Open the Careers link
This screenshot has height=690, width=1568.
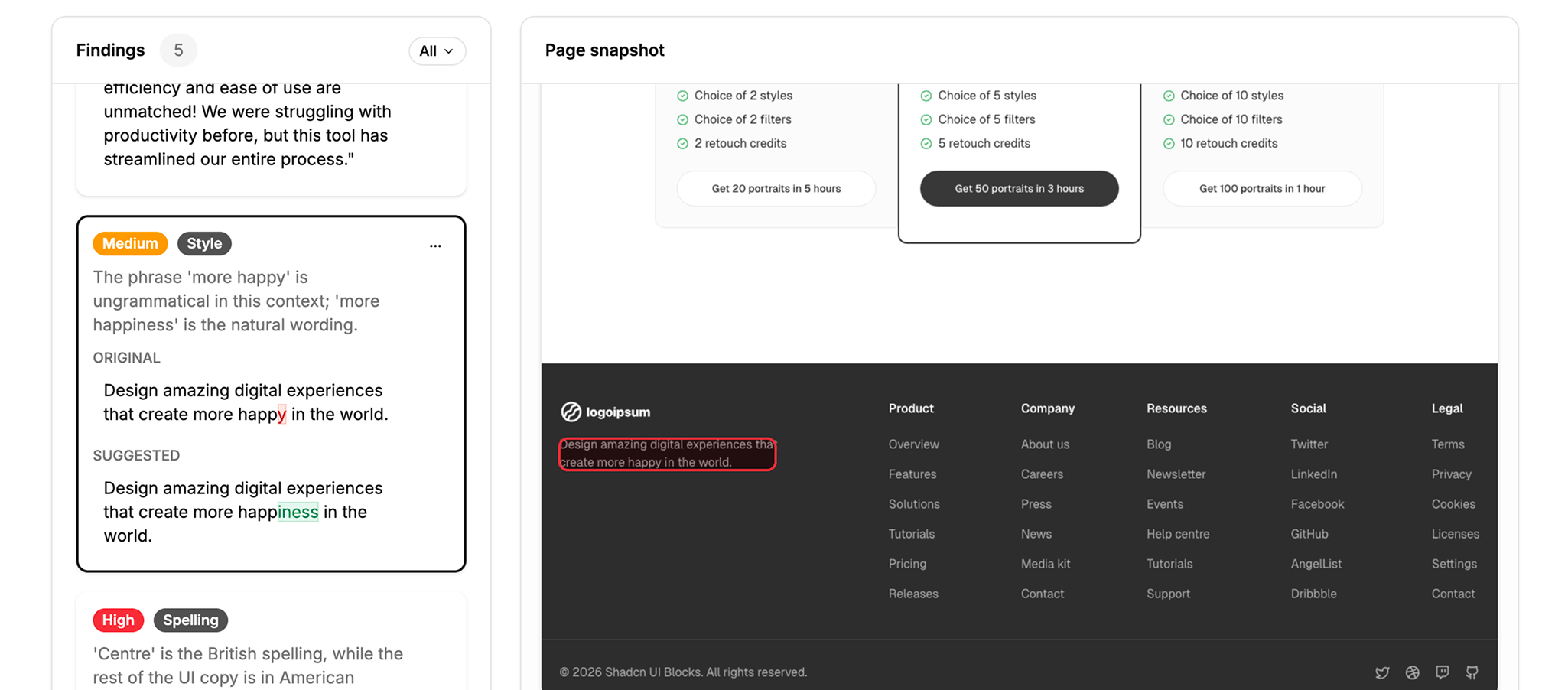(x=1042, y=474)
